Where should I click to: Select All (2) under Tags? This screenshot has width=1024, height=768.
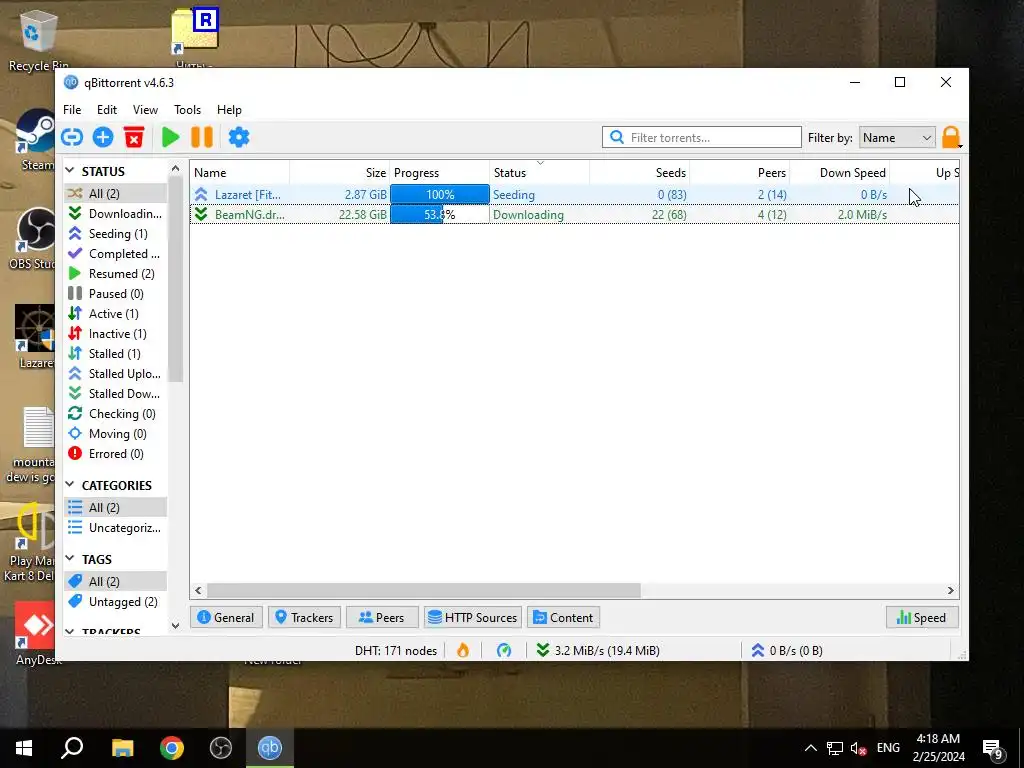click(115, 581)
